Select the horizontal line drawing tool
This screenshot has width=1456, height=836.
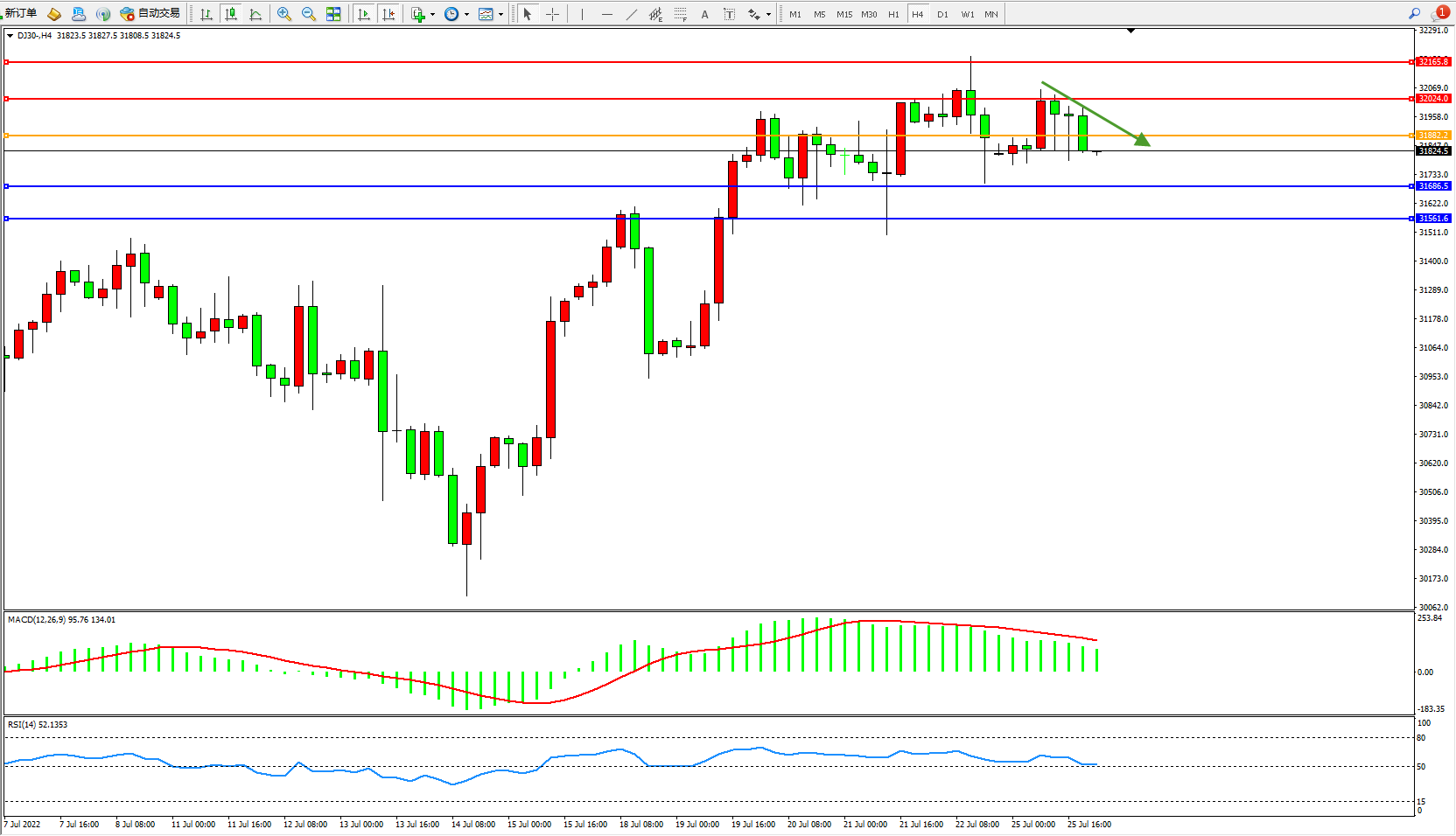pyautogui.click(x=606, y=14)
